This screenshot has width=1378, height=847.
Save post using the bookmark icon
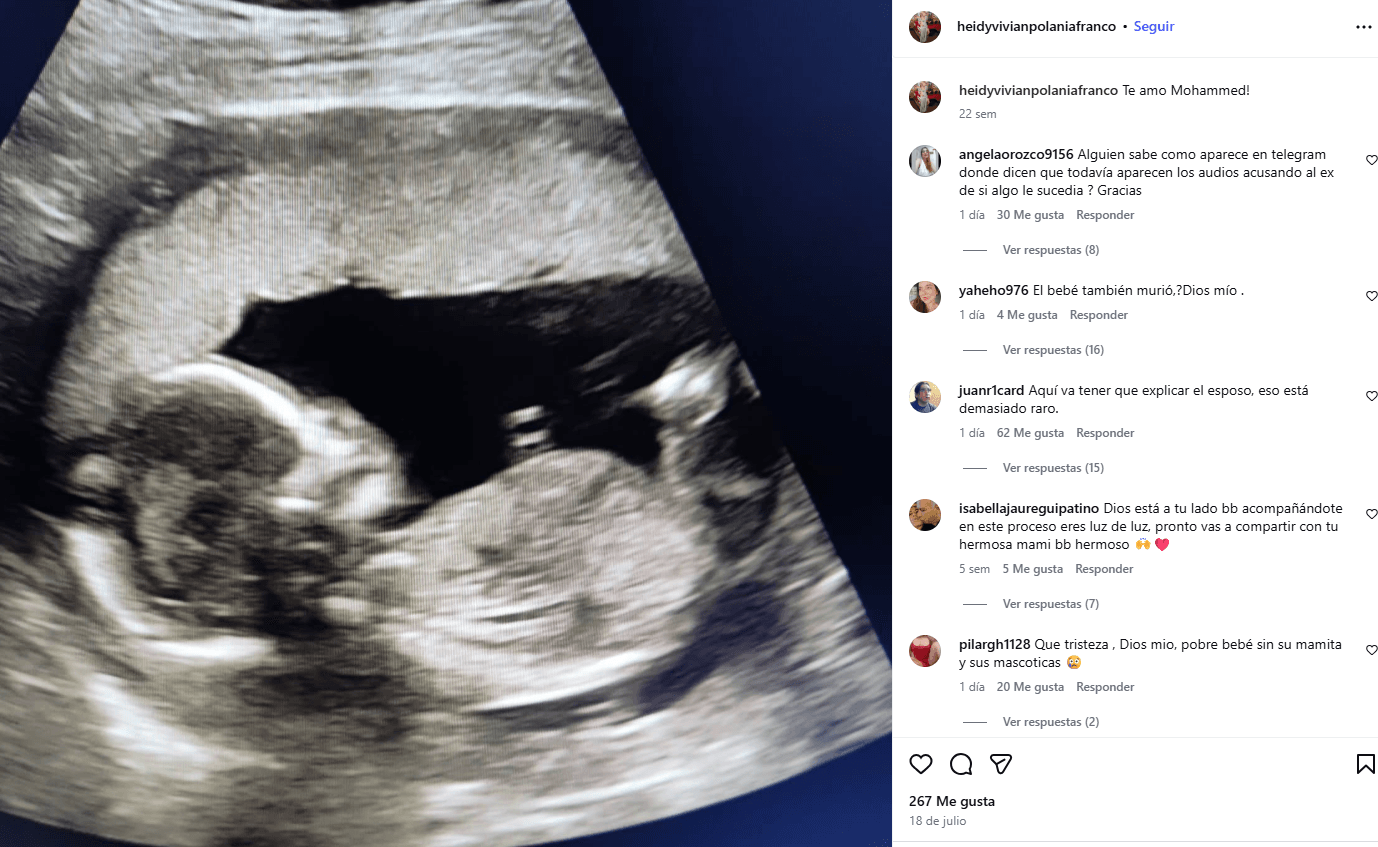point(1365,764)
